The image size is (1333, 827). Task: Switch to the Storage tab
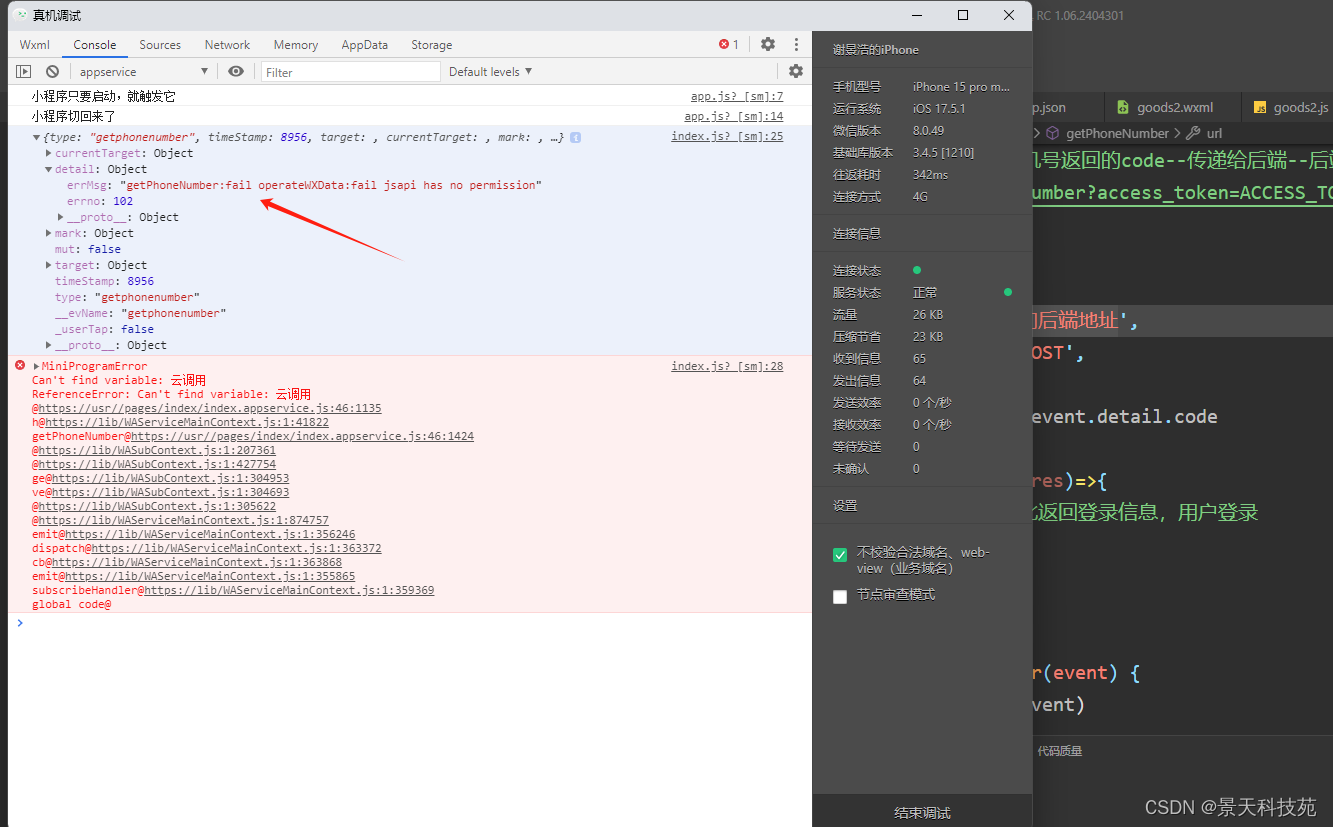(432, 45)
